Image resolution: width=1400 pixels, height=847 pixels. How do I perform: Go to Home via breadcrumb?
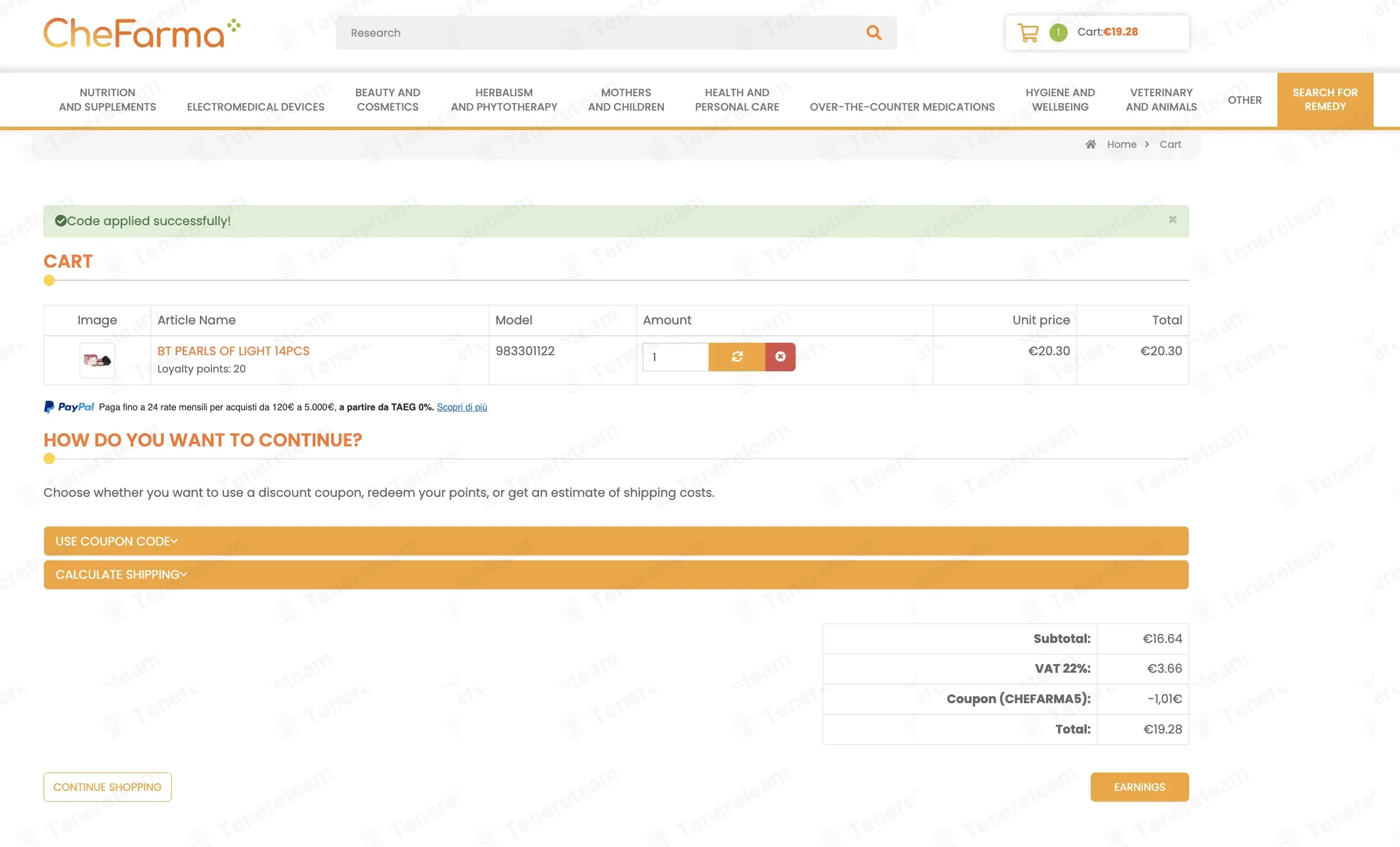[1122, 144]
